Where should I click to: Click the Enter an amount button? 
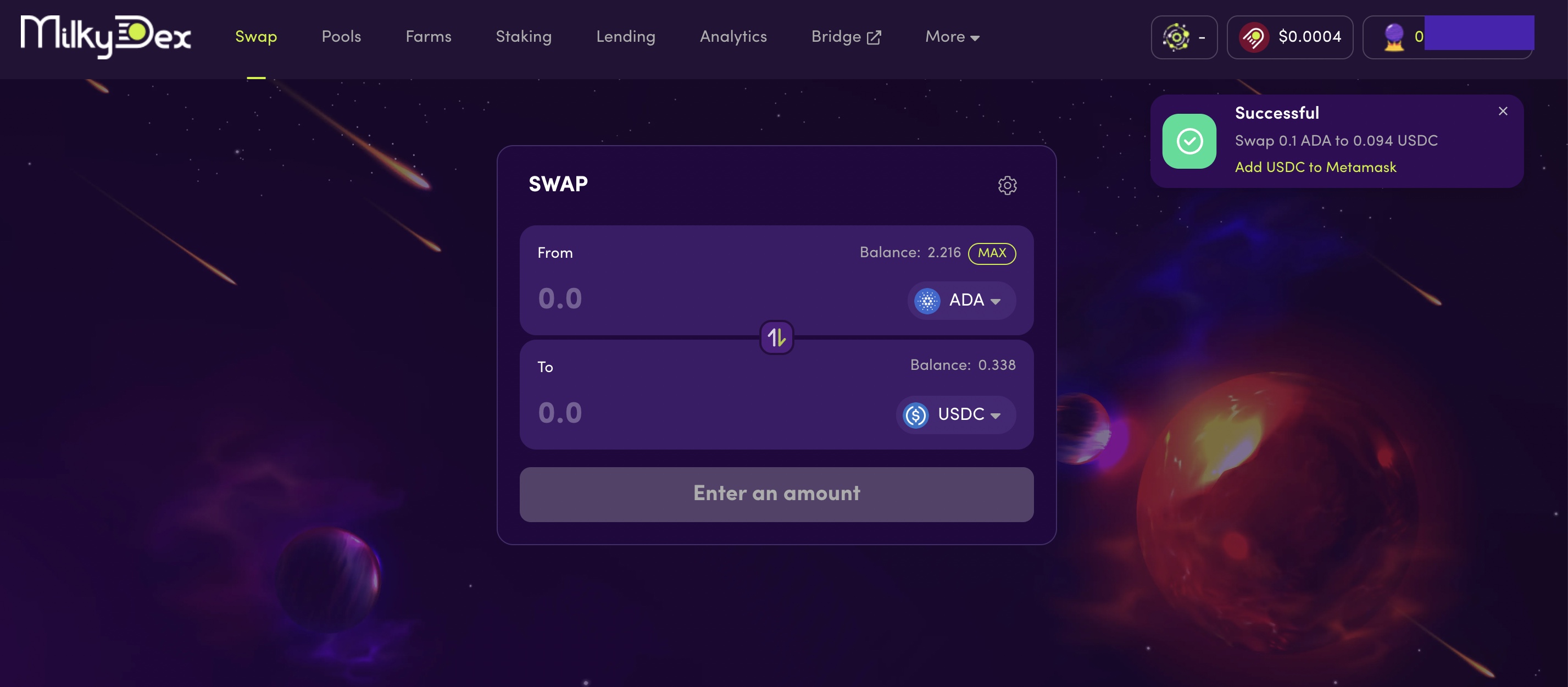[x=777, y=494]
